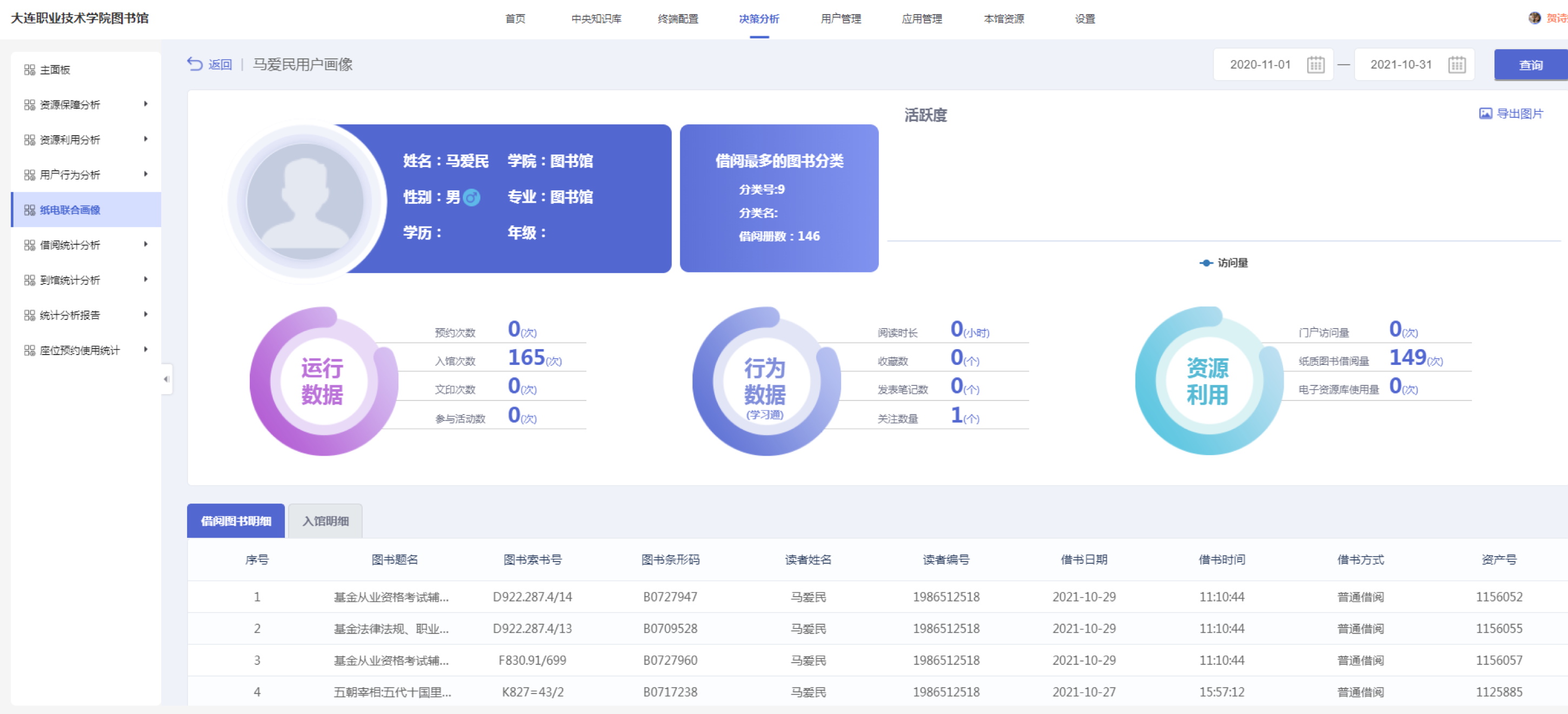Image resolution: width=1568 pixels, height=714 pixels.
Task: Collapse the sidebar with arrow handle
Action: 166,379
